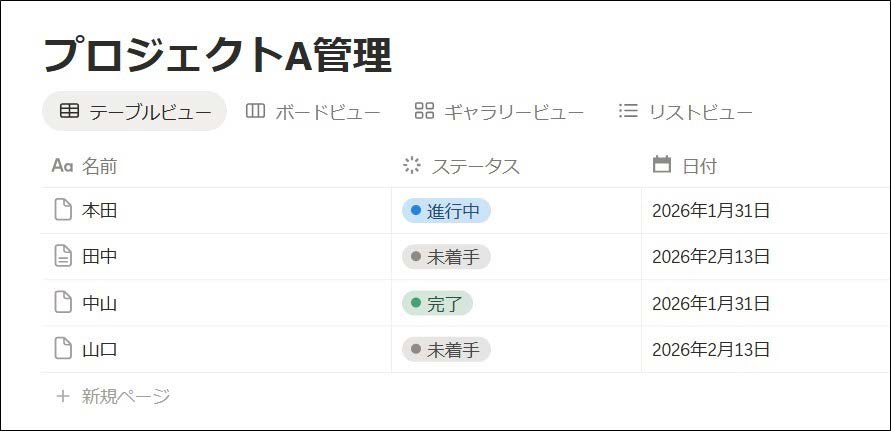
Task: Click the calendar icon in 日付 header
Action: tap(661, 165)
